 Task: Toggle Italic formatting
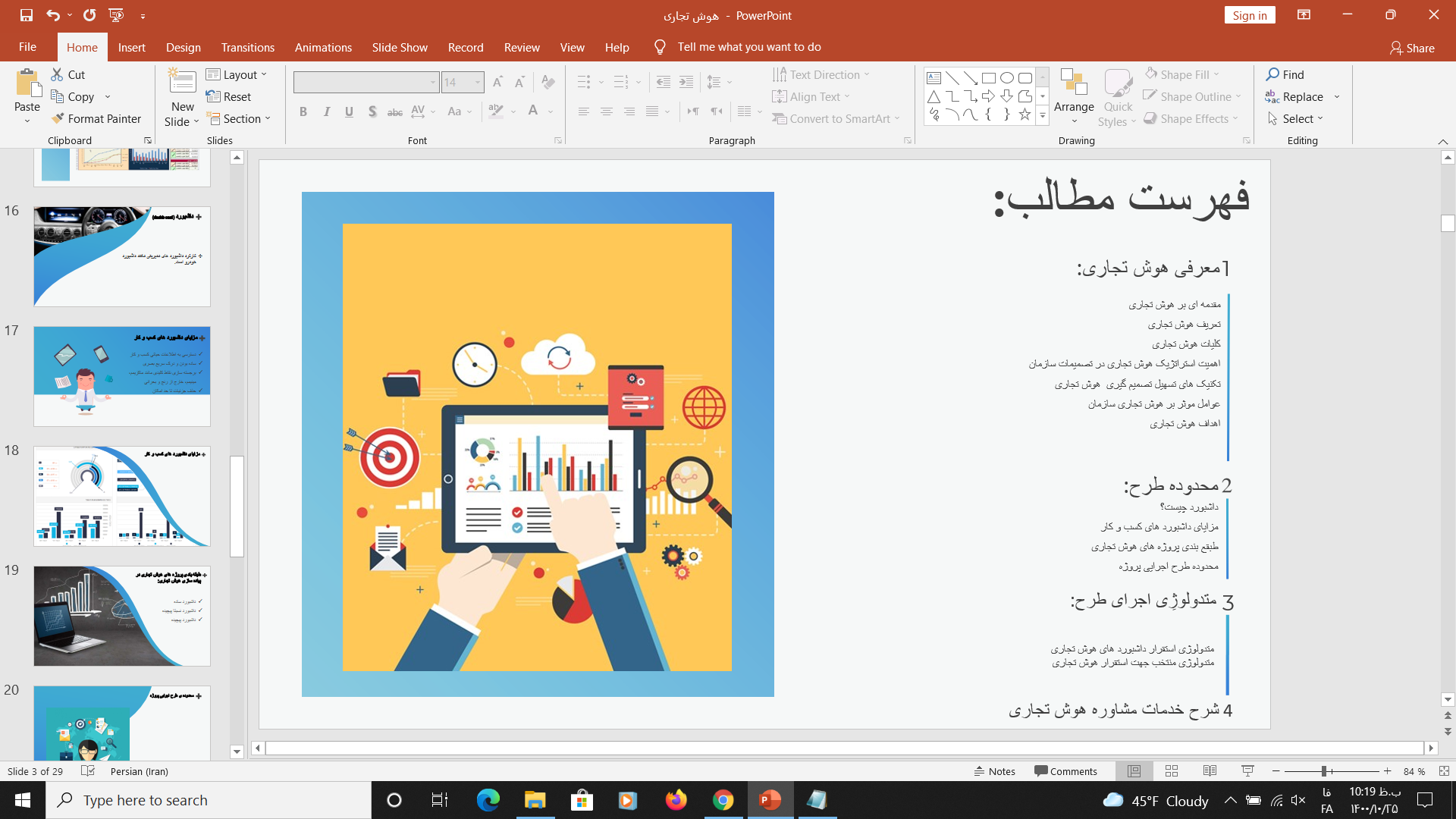coord(326,111)
